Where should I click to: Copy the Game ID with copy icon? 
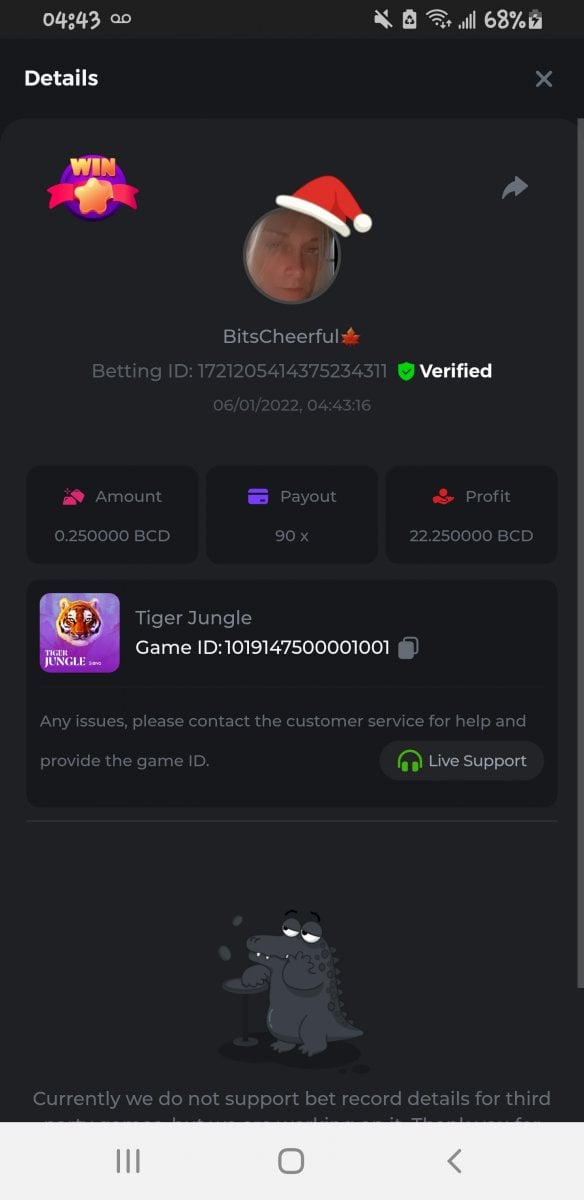[x=407, y=648]
